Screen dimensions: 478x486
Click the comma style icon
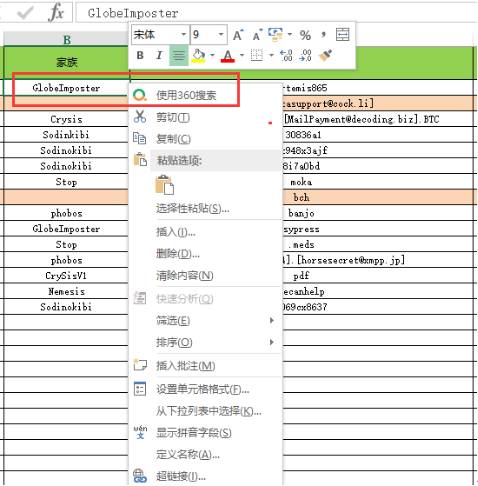point(323,34)
